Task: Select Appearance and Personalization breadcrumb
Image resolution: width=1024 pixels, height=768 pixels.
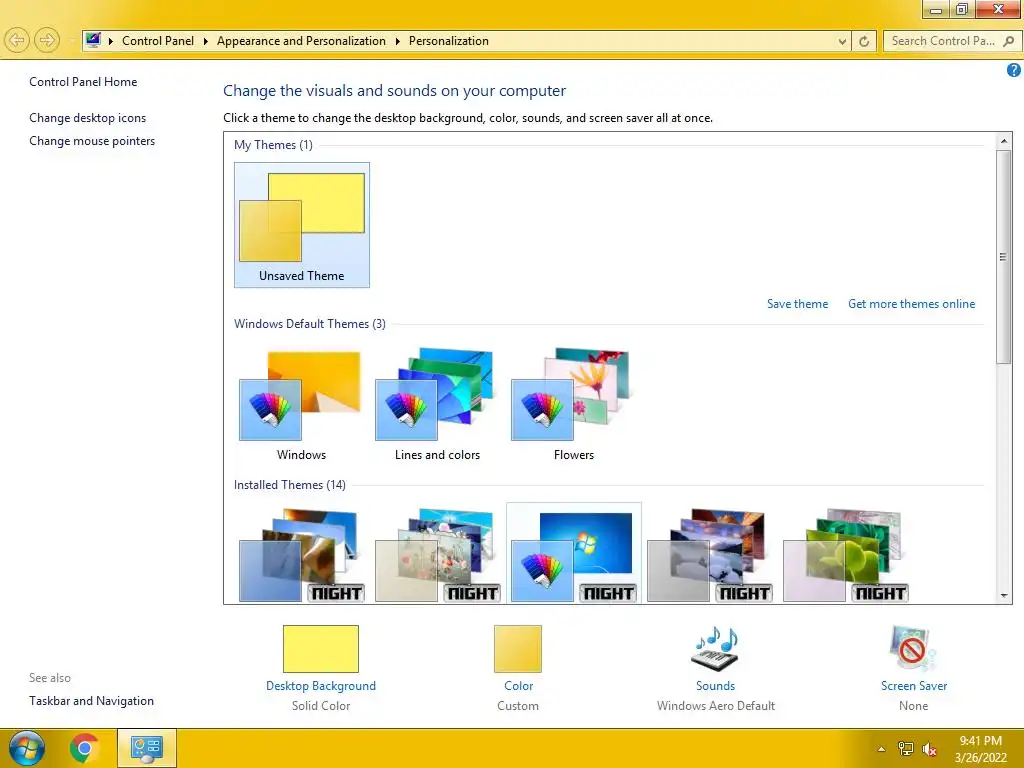Action: click(301, 40)
